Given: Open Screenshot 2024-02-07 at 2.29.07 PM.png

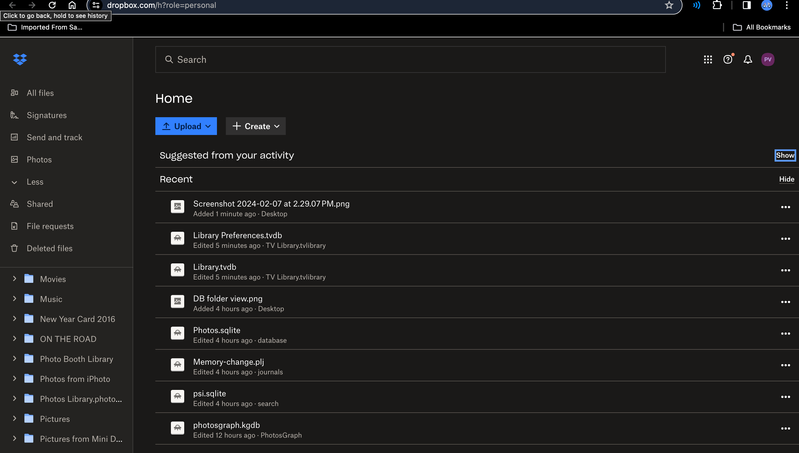Looking at the screenshot, I should [x=271, y=203].
